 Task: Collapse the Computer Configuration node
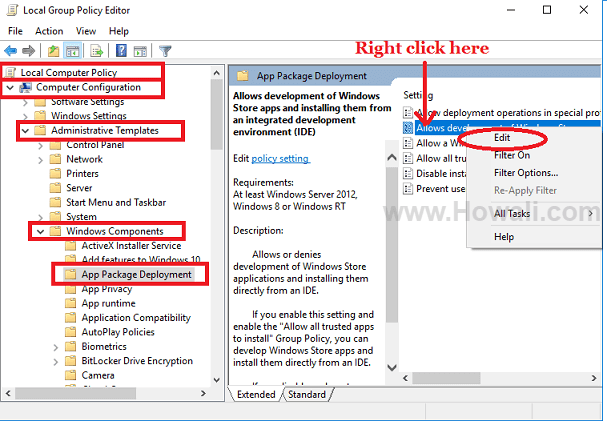[x=10, y=87]
